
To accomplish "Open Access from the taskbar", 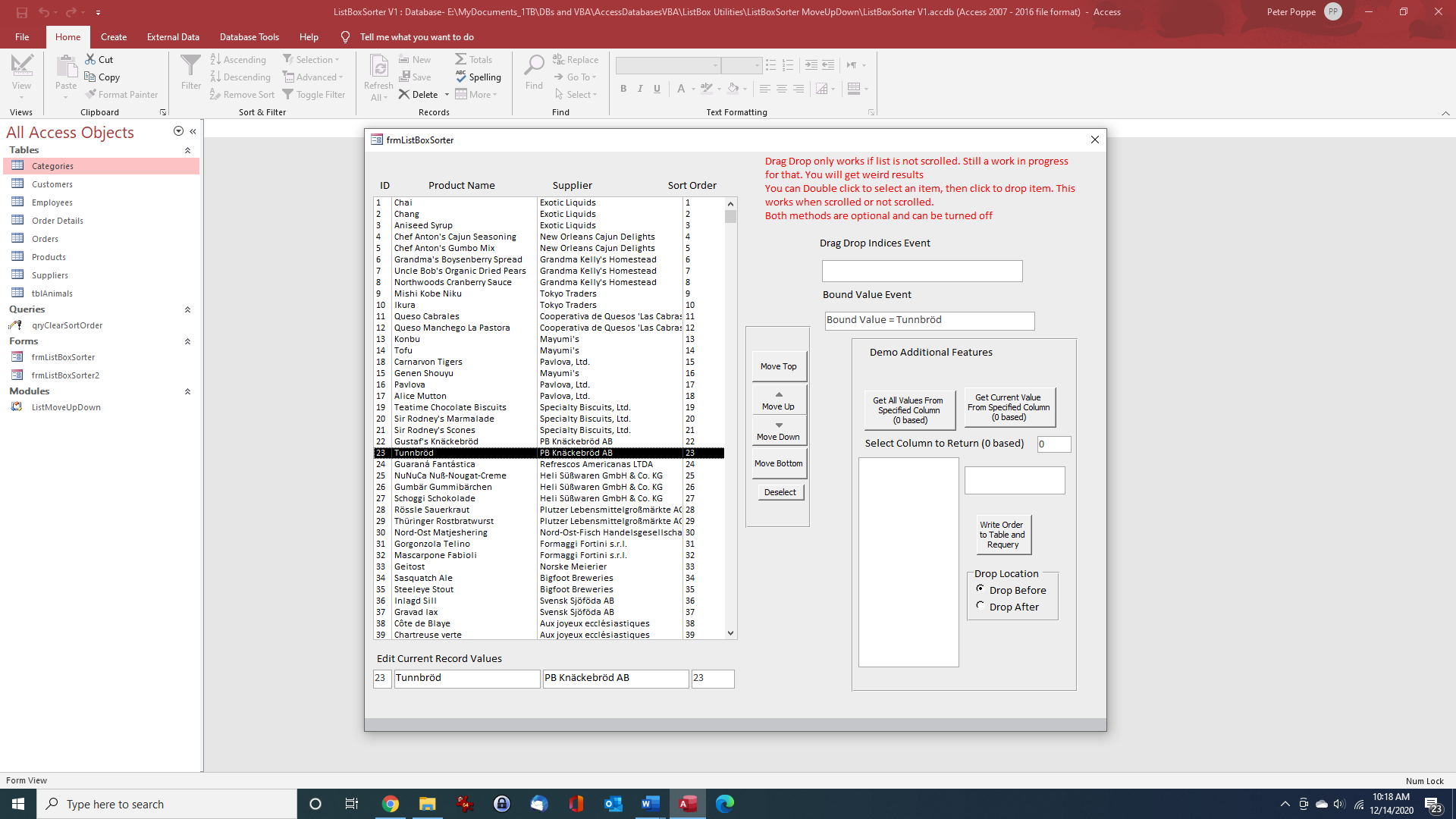I will coord(688,804).
